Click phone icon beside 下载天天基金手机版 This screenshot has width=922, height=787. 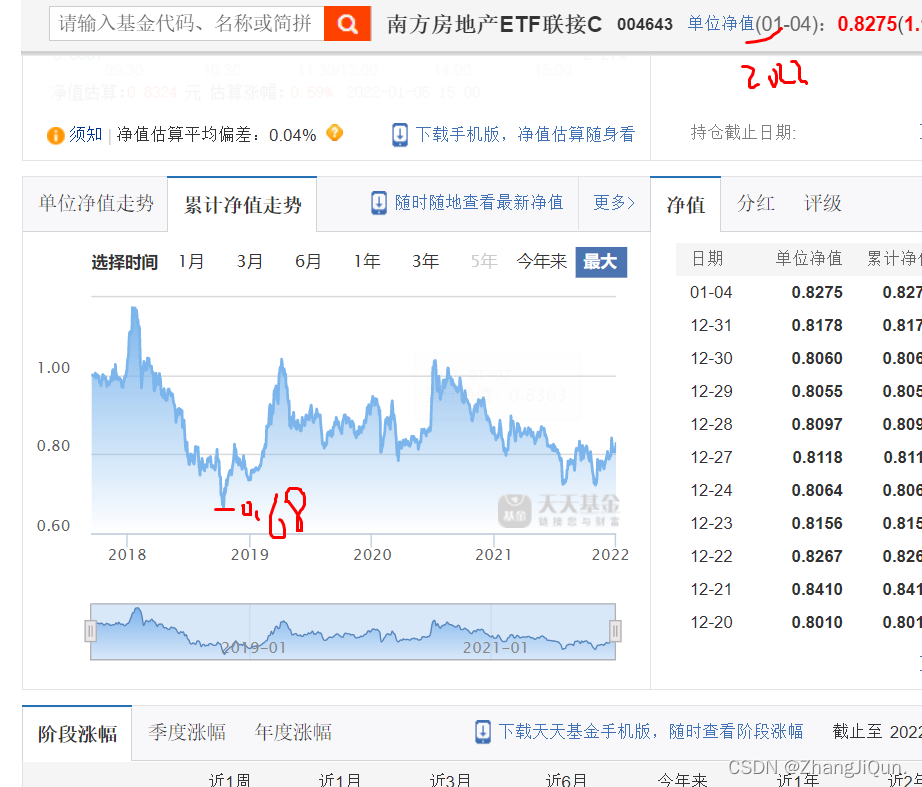(x=483, y=732)
